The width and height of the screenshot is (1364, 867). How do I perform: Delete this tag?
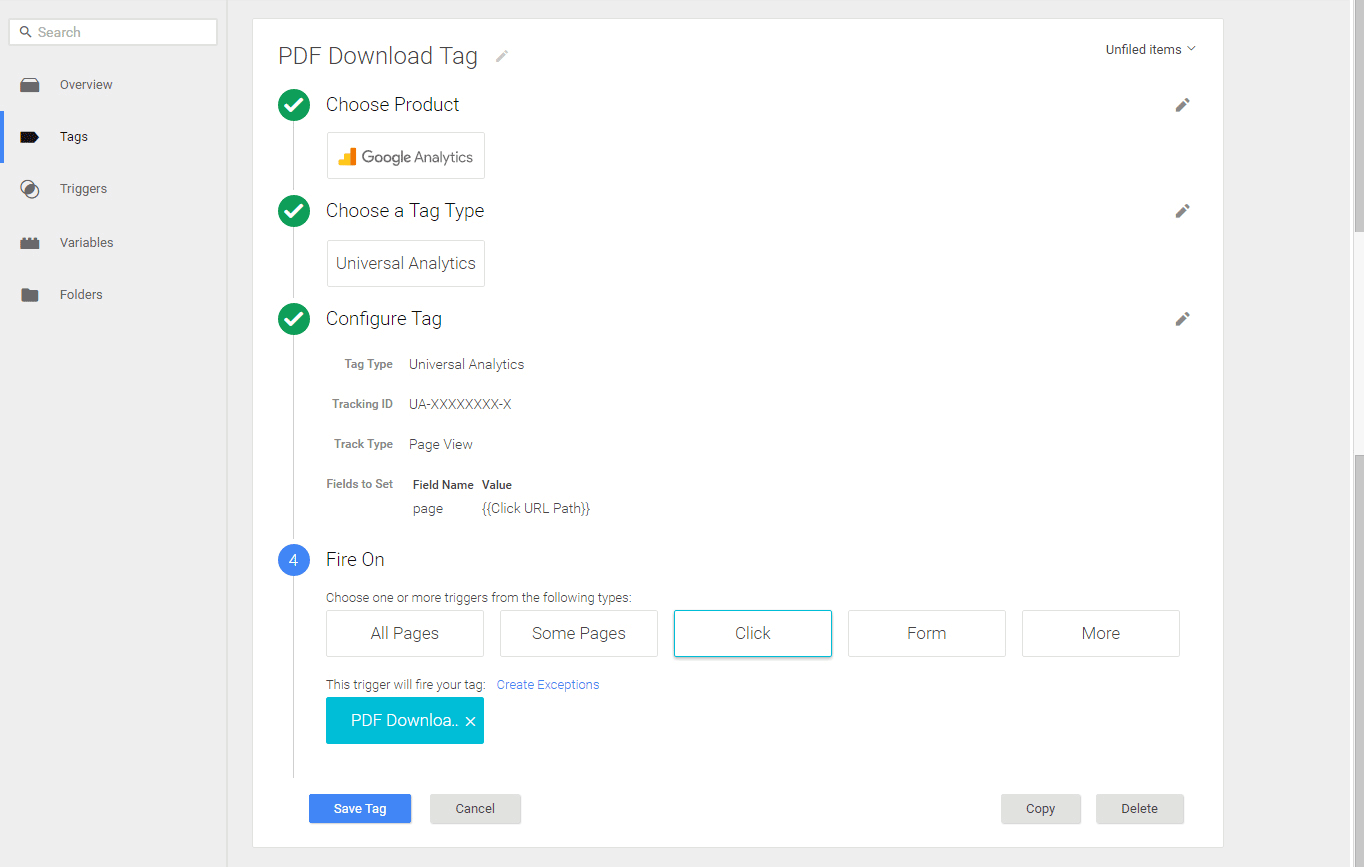[x=1139, y=808]
